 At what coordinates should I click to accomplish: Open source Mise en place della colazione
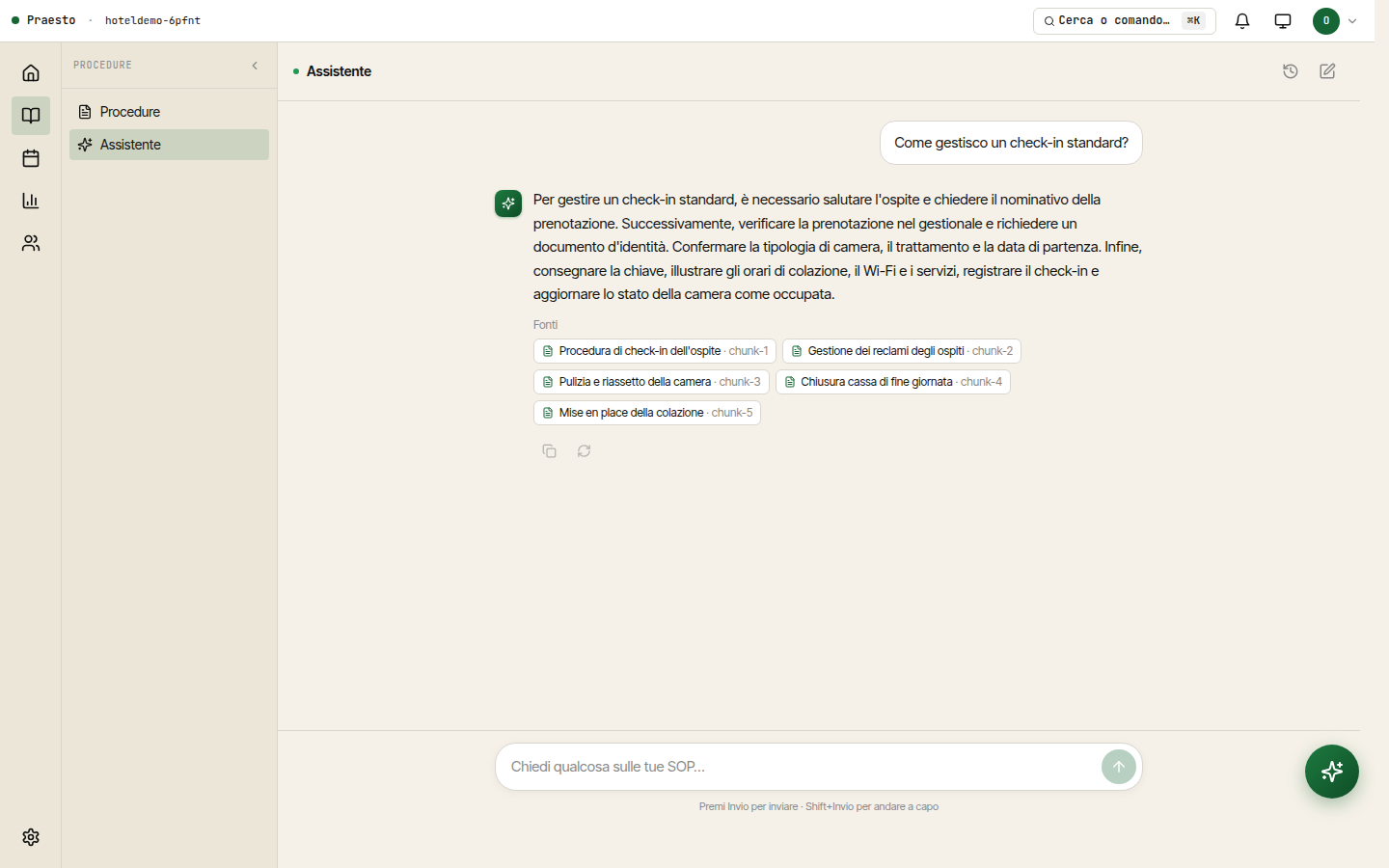click(647, 413)
